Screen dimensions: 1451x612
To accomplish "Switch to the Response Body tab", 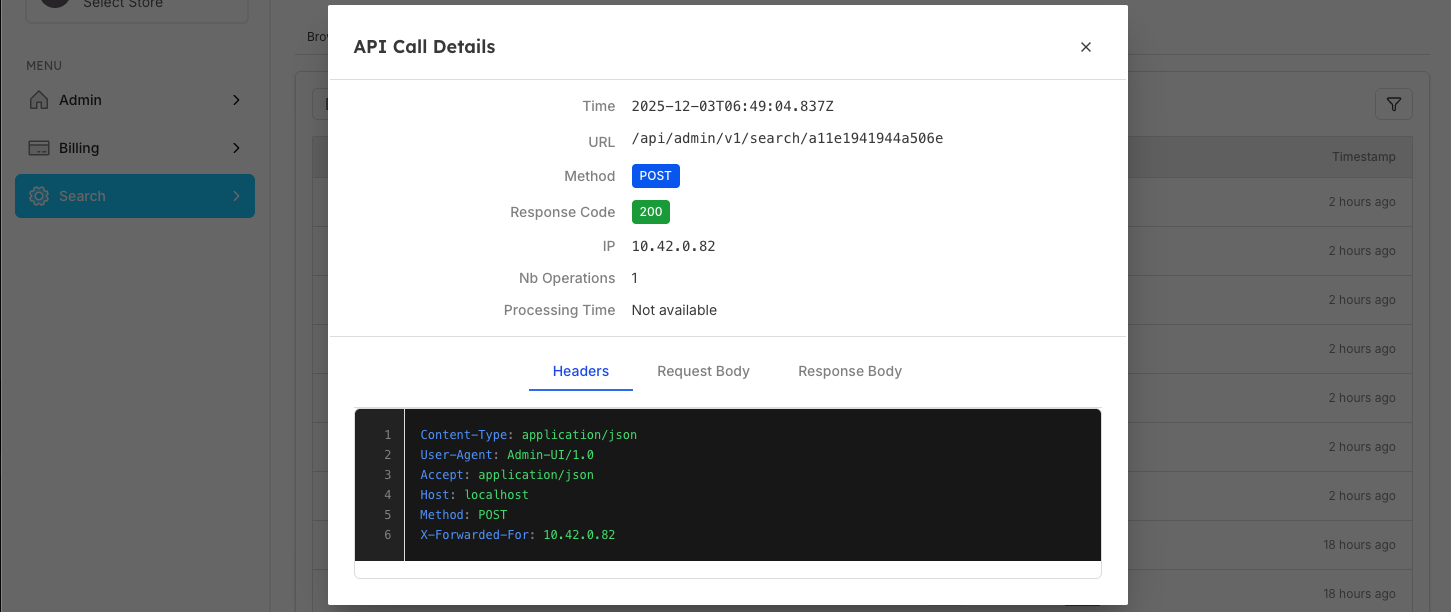I will click(849, 371).
